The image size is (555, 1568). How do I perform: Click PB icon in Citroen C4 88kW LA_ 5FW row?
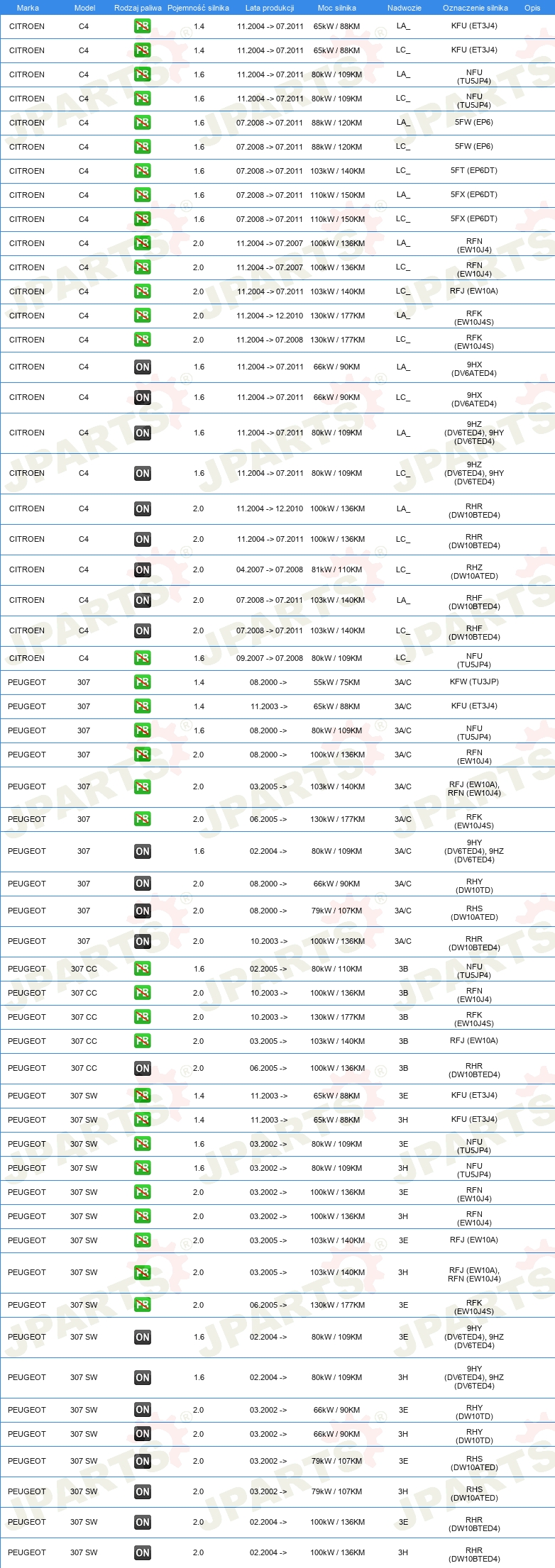(x=142, y=123)
